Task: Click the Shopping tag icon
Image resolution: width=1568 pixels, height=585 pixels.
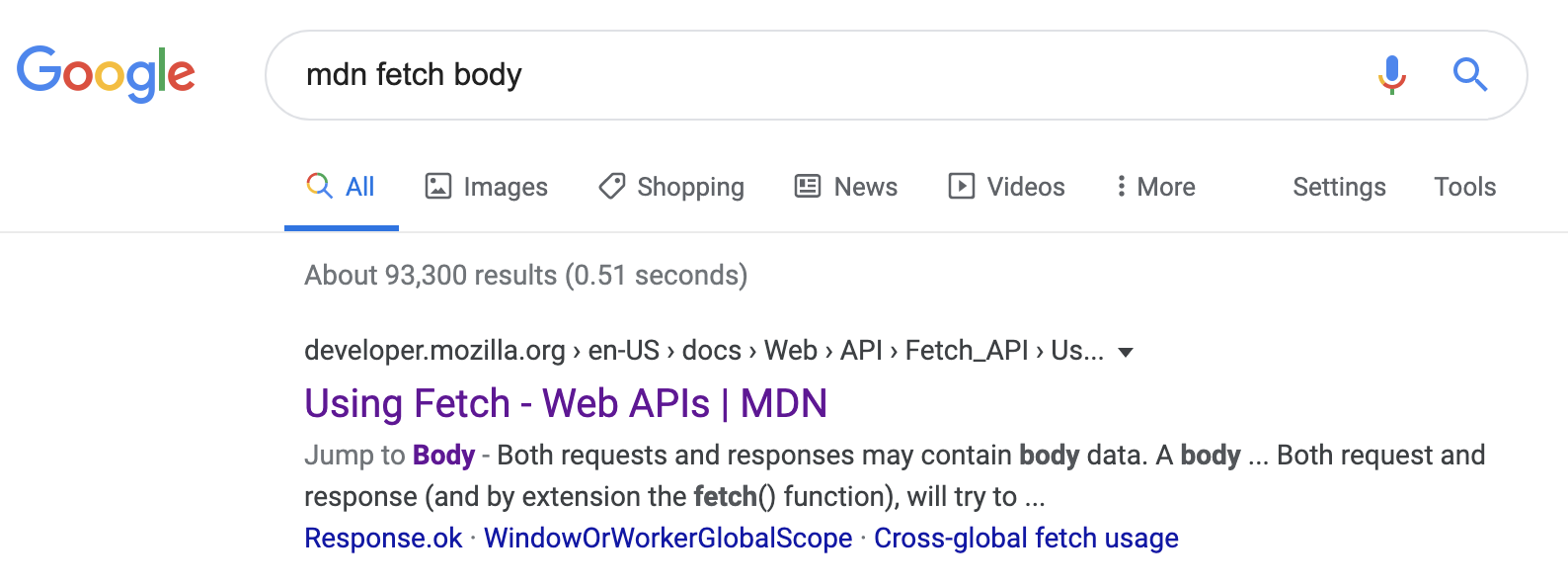Action: (x=612, y=186)
